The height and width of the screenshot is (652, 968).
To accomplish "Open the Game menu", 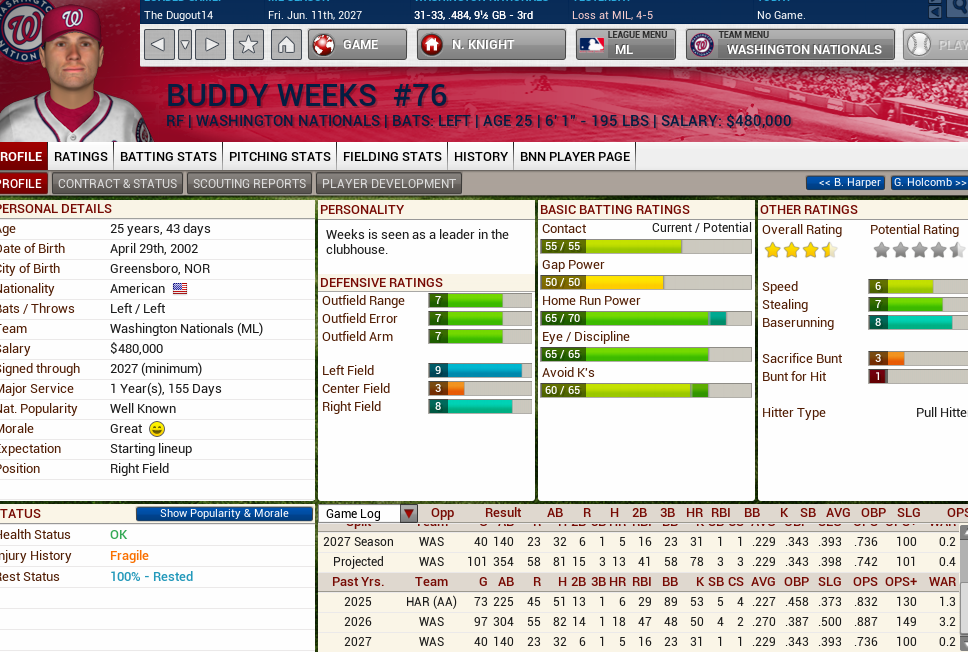I will [358, 45].
